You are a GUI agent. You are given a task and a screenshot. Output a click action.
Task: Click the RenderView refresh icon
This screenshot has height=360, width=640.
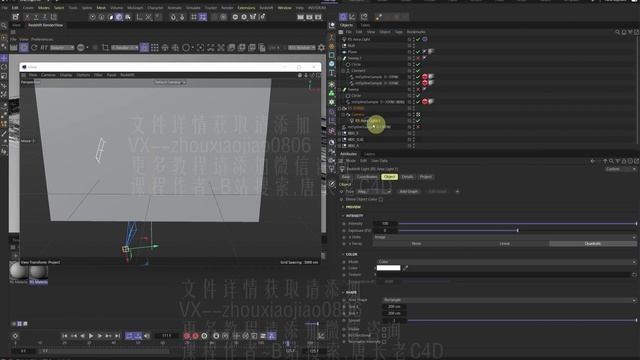coord(34,48)
